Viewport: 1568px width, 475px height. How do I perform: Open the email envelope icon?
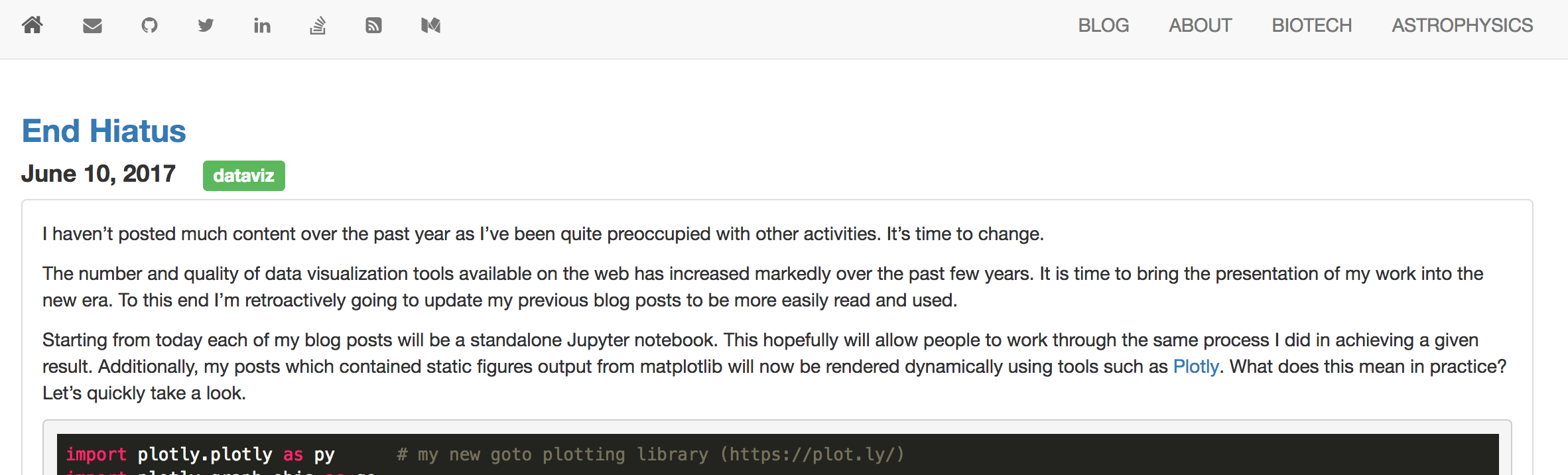[x=92, y=25]
